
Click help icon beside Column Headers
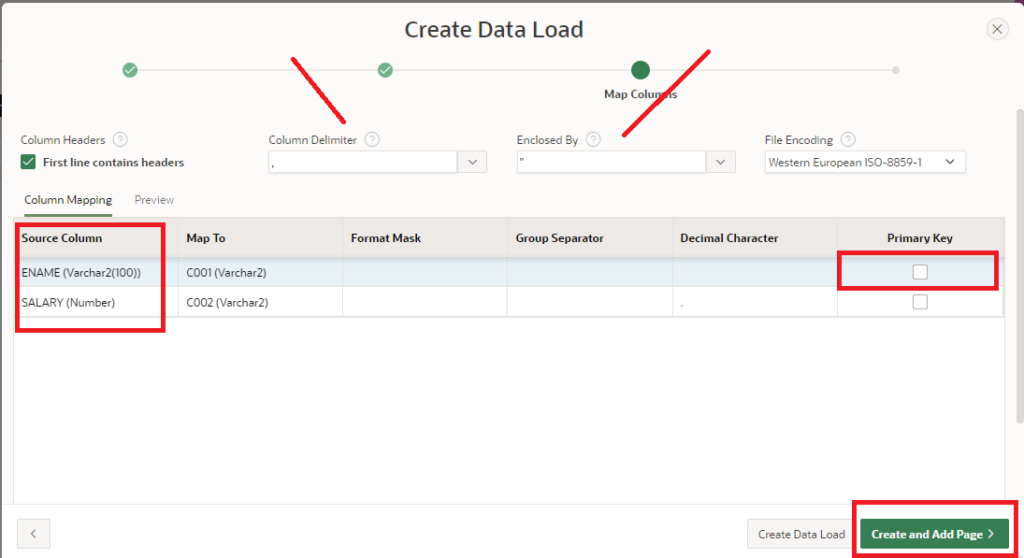click(121, 140)
